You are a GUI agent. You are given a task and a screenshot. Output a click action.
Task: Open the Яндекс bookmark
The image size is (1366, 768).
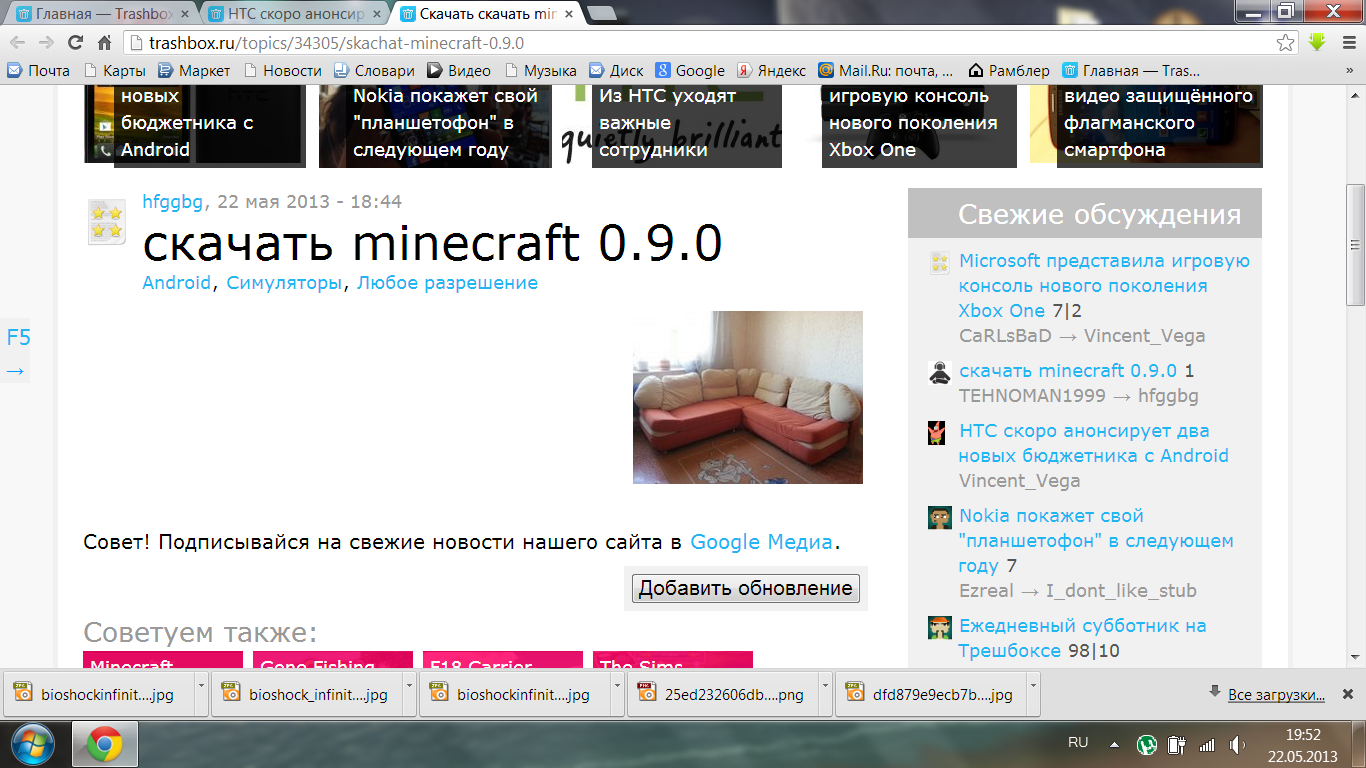click(772, 71)
